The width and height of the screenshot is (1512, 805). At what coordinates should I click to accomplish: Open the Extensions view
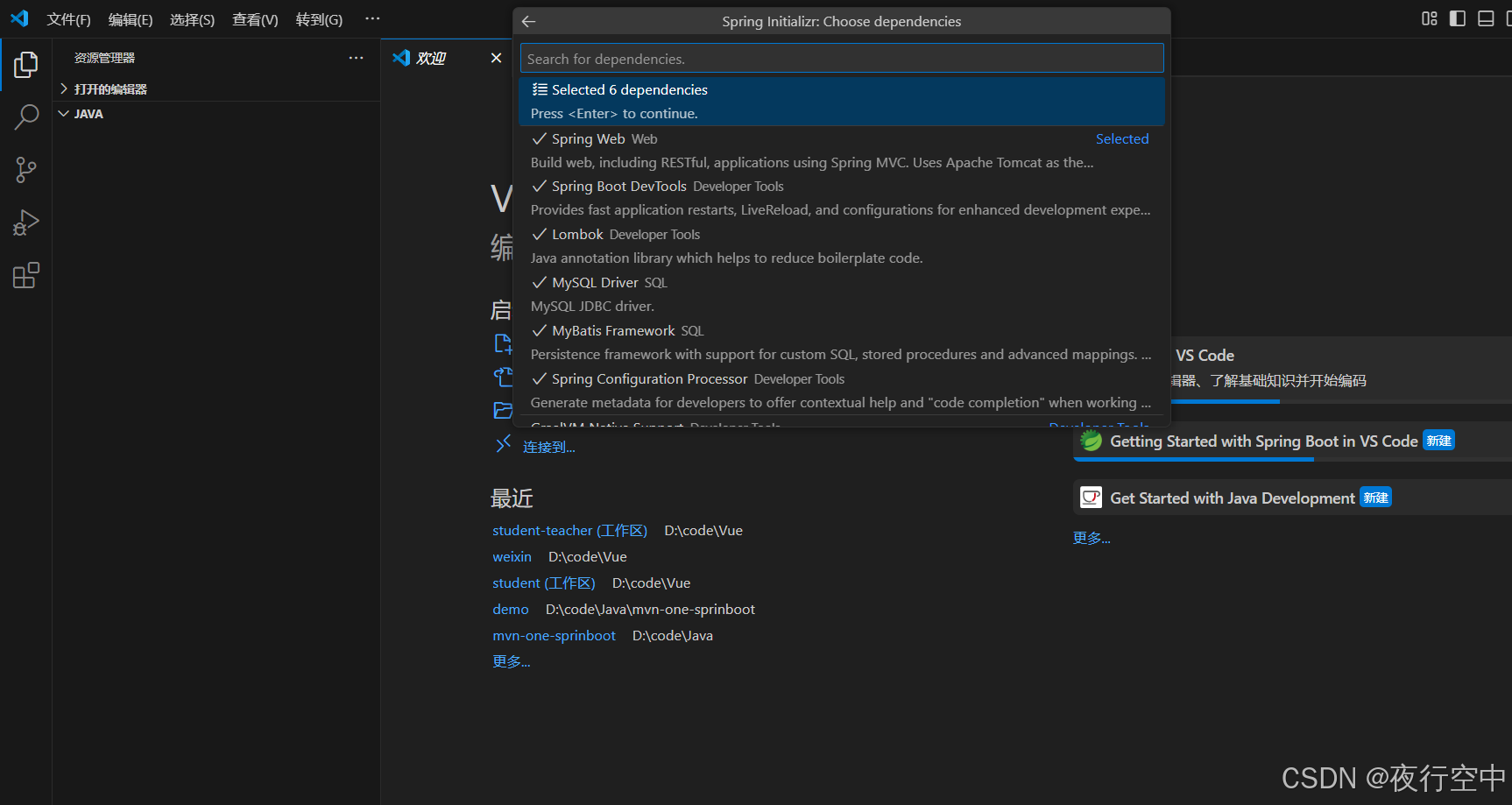pos(26,276)
